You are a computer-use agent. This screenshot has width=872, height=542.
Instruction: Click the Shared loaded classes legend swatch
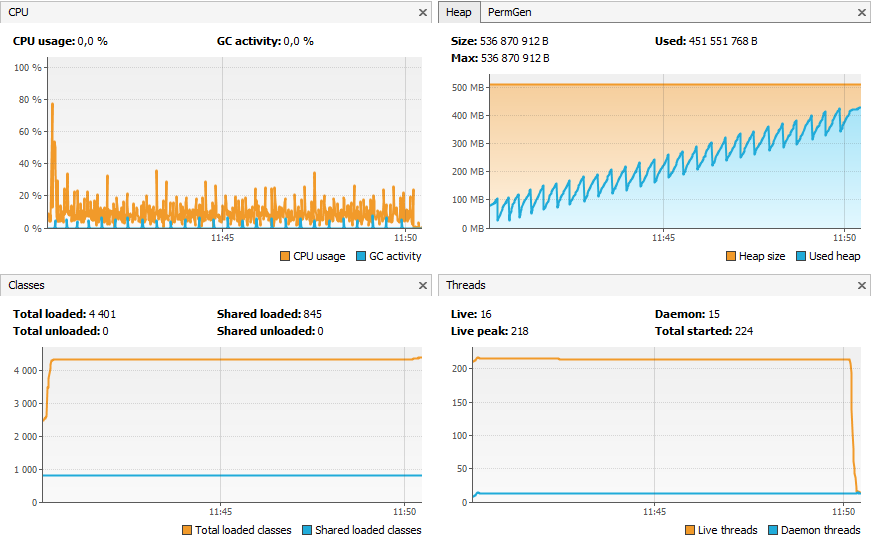(x=307, y=530)
